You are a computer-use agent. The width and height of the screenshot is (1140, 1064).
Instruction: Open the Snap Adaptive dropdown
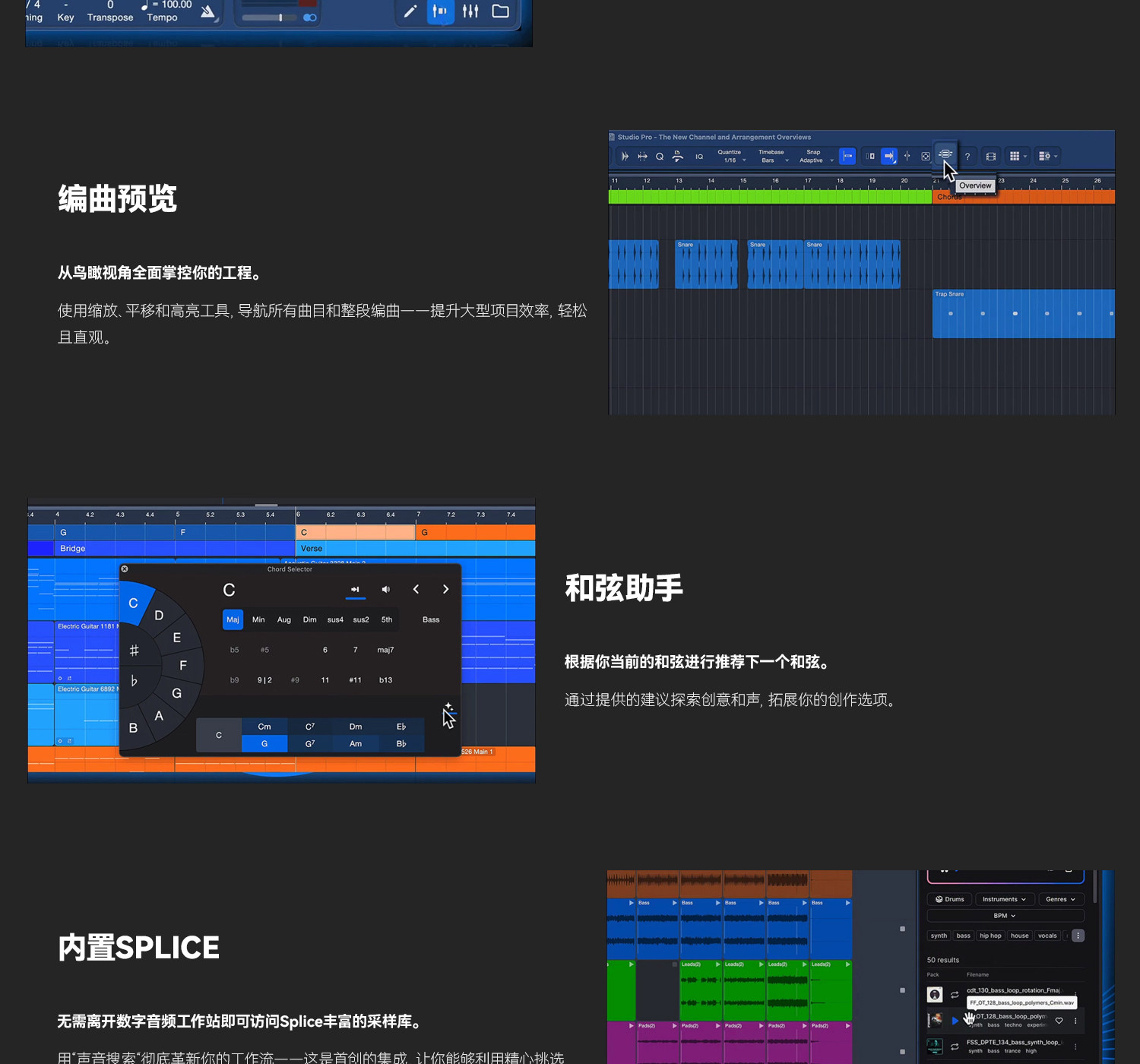pyautogui.click(x=815, y=157)
